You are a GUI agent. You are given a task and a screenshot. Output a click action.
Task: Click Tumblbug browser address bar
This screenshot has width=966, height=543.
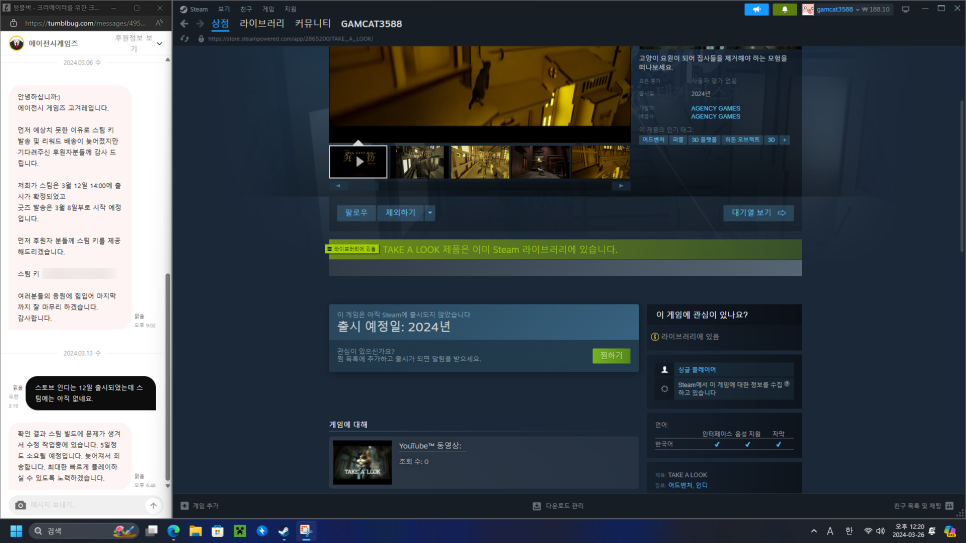[85, 23]
